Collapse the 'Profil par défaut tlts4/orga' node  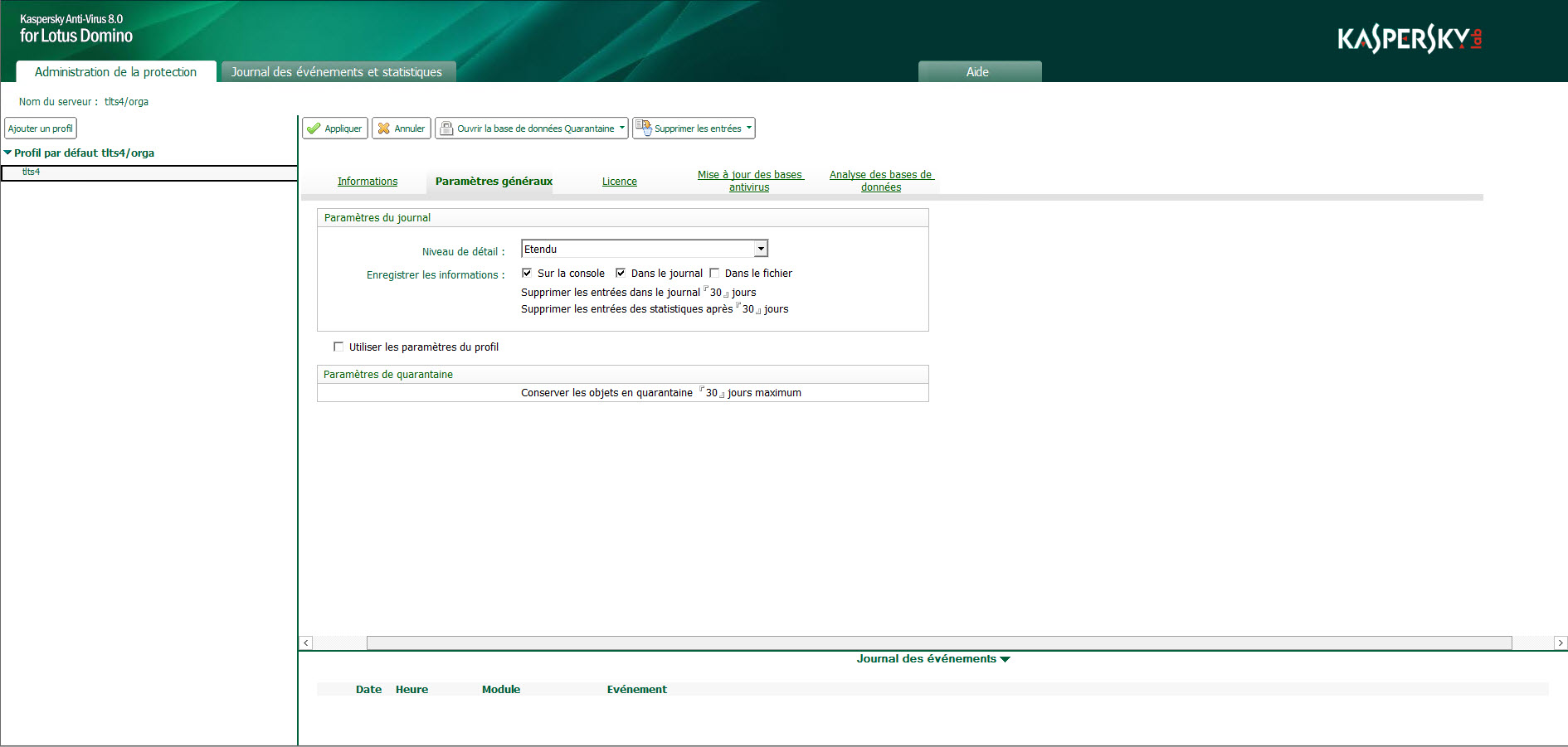(x=8, y=153)
